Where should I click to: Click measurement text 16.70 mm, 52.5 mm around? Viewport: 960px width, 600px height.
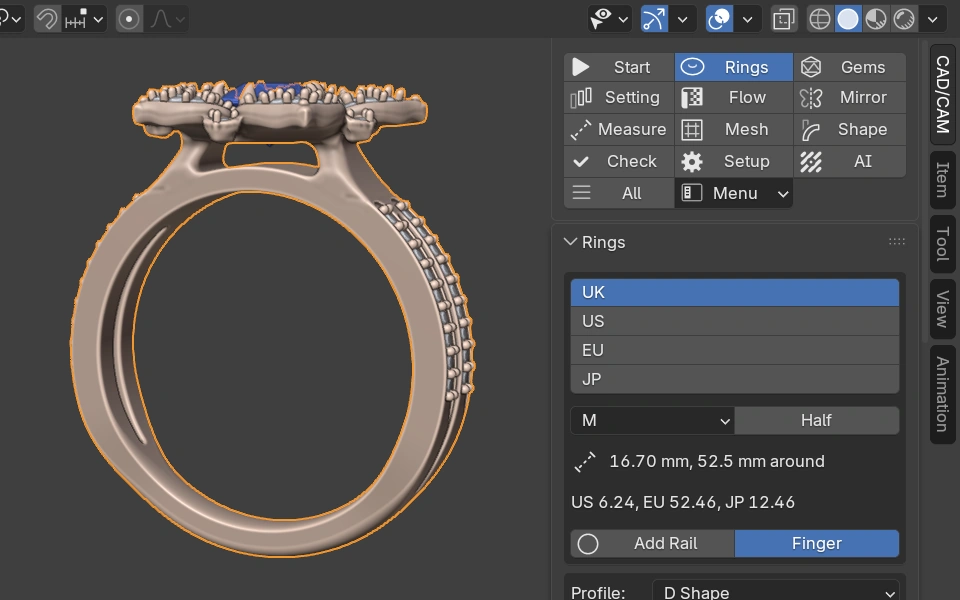coord(717,462)
